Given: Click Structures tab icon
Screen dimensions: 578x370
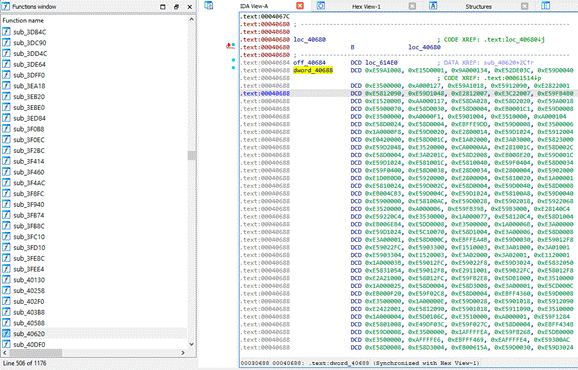Looking at the screenshot, I should coord(433,6).
